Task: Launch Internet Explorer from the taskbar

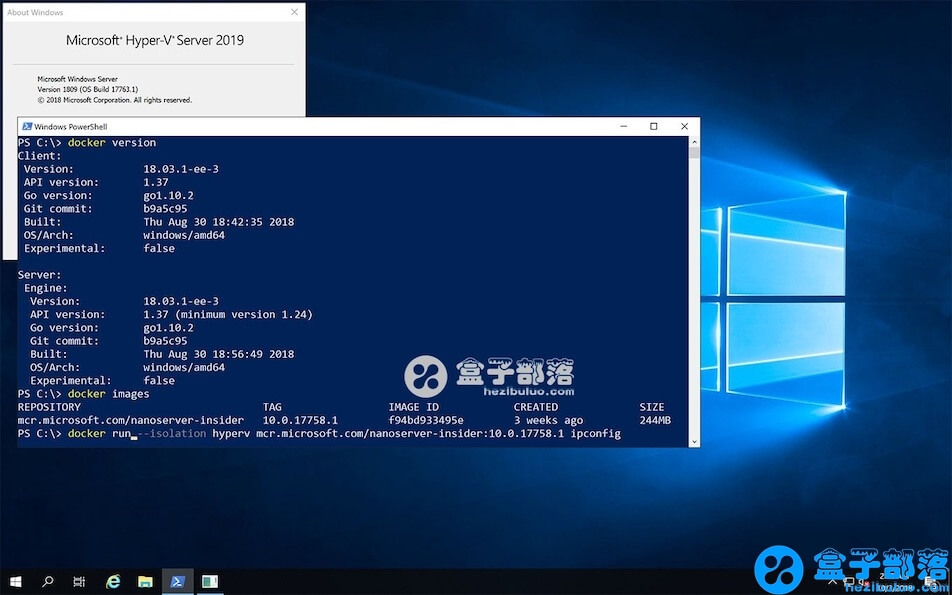Action: [113, 582]
